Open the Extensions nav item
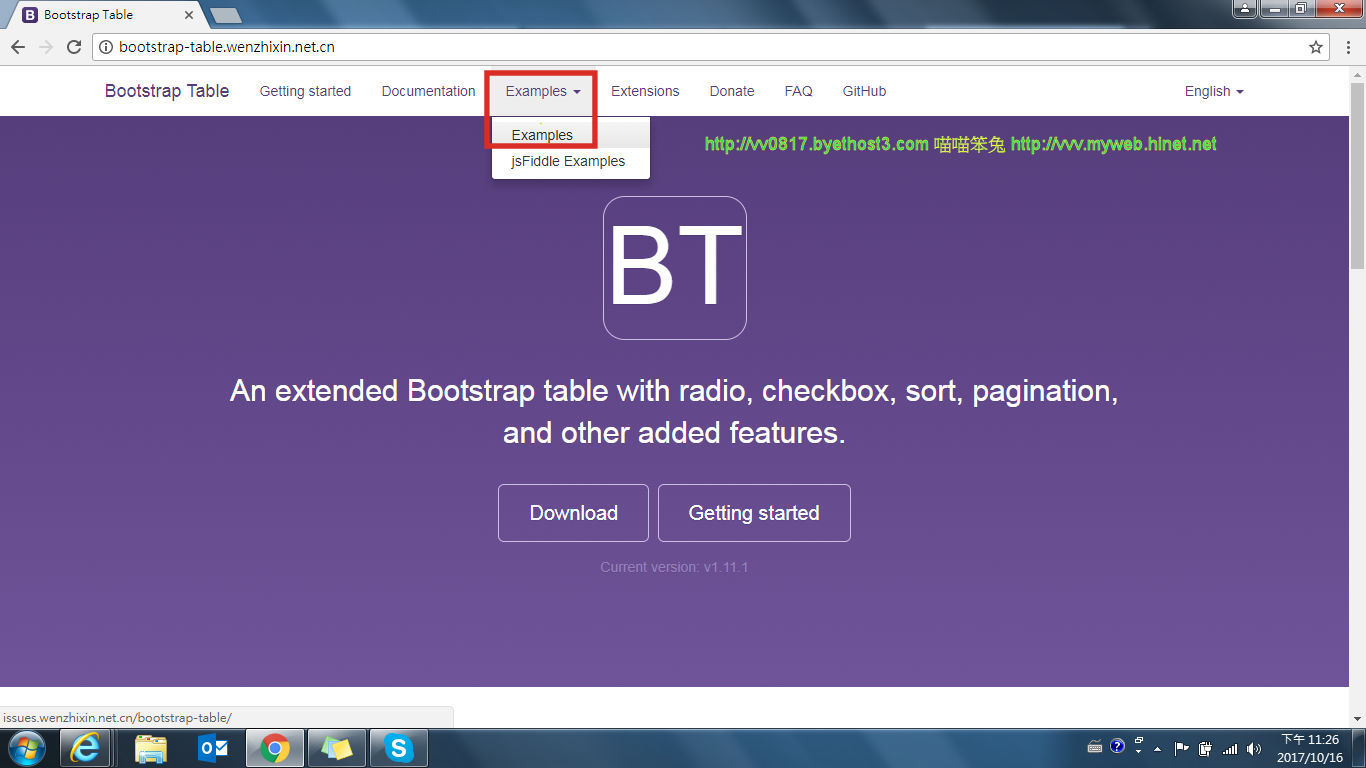 pyautogui.click(x=645, y=91)
